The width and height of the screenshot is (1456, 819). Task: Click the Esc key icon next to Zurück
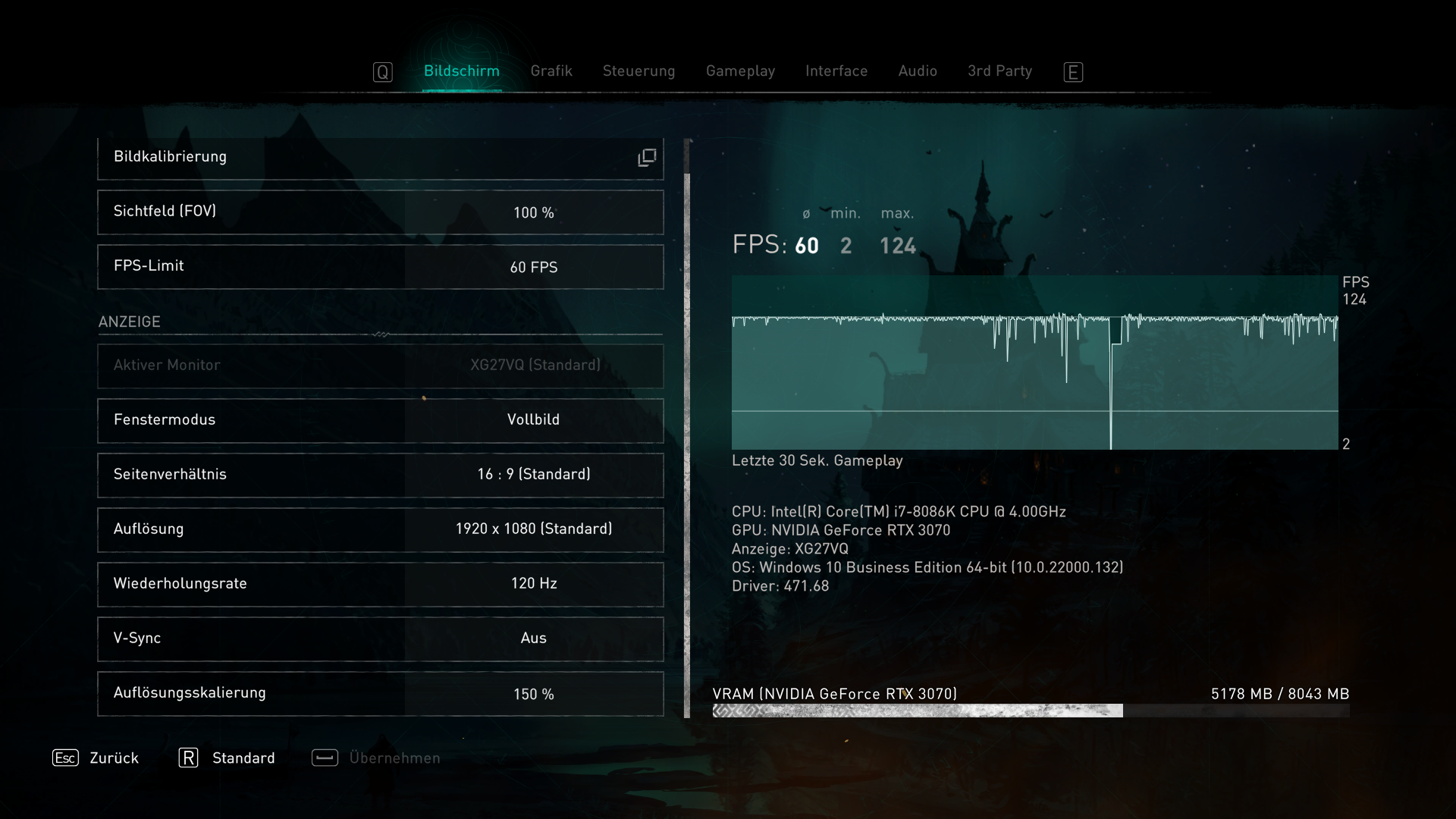[x=67, y=758]
